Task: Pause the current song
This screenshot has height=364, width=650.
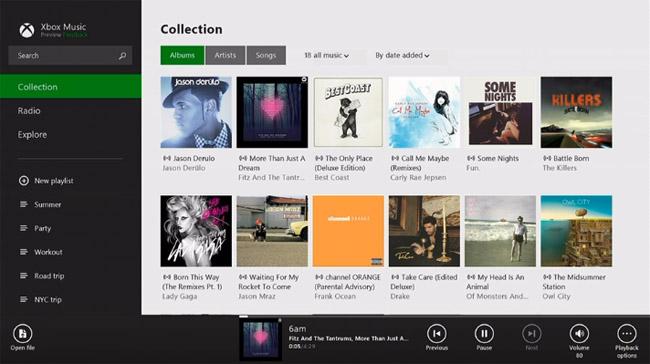Action: [484, 334]
